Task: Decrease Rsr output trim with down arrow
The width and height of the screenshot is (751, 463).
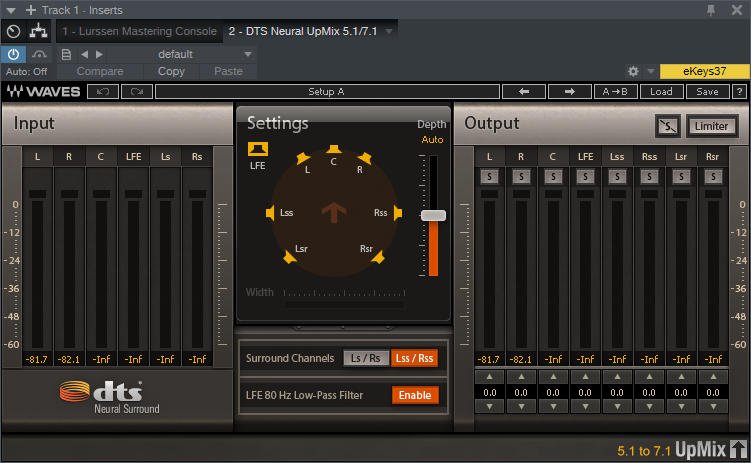Action: click(x=713, y=407)
